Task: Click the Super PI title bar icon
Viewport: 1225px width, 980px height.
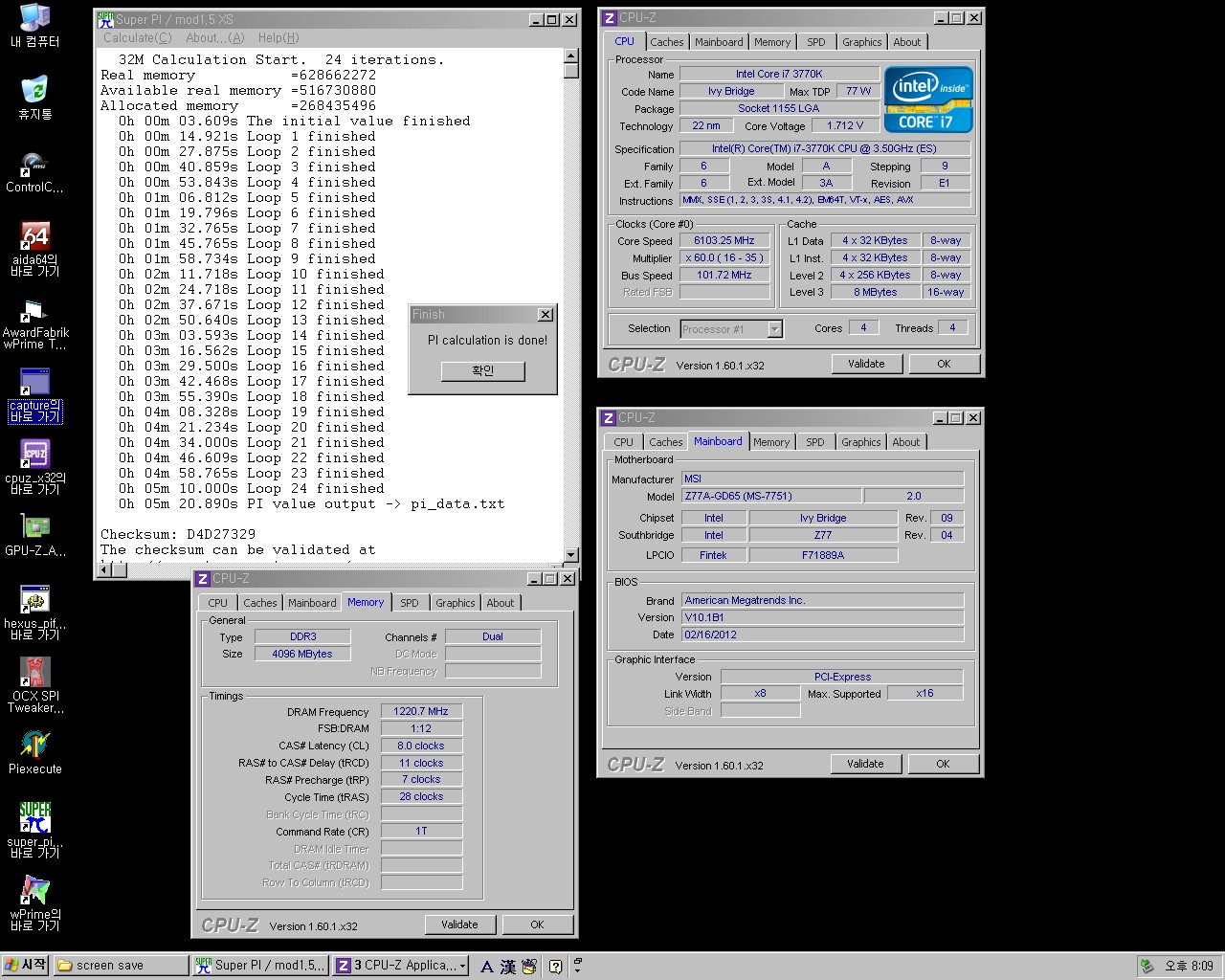Action: [105, 19]
